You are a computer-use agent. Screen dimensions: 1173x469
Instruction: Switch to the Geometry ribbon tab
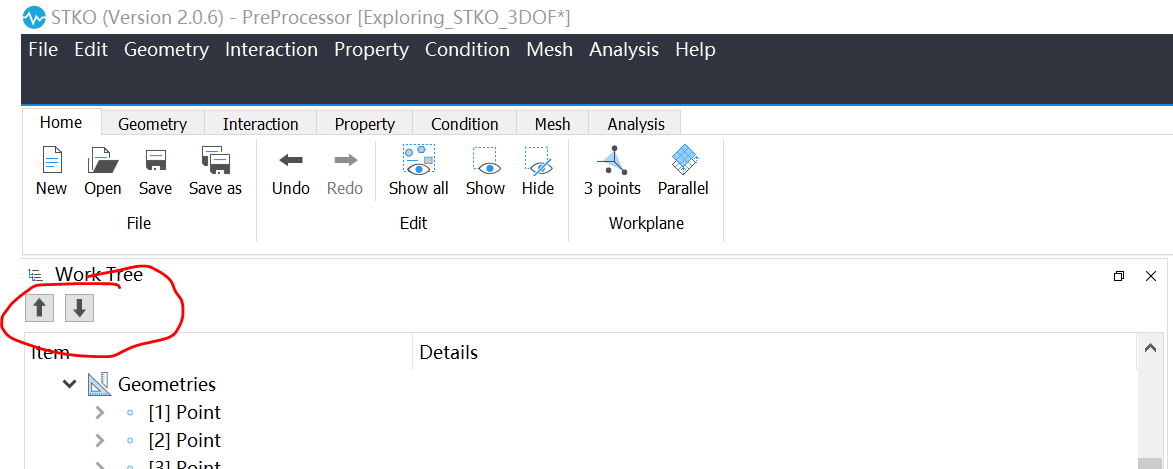point(152,124)
